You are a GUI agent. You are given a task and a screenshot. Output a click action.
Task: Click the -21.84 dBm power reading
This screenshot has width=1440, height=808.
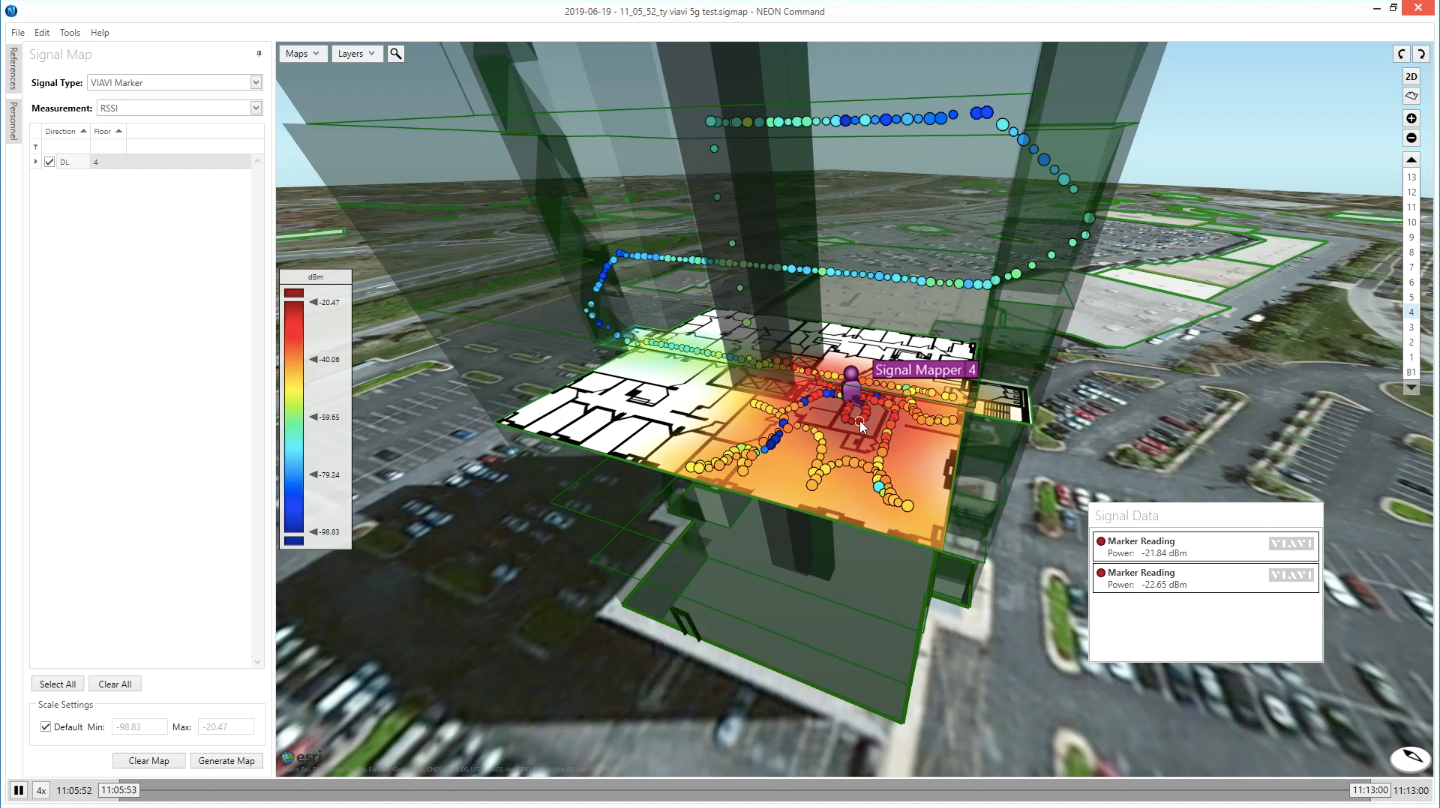pyautogui.click(x=1164, y=553)
